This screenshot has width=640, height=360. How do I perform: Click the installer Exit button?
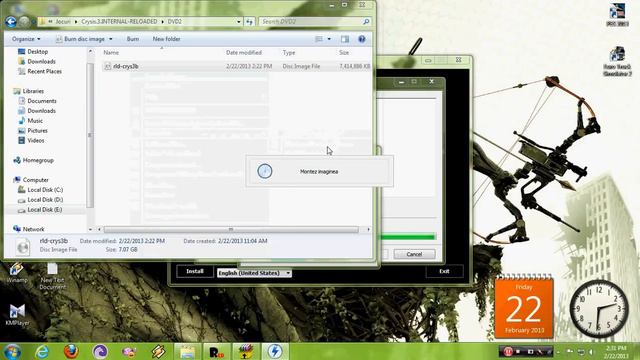click(x=444, y=271)
